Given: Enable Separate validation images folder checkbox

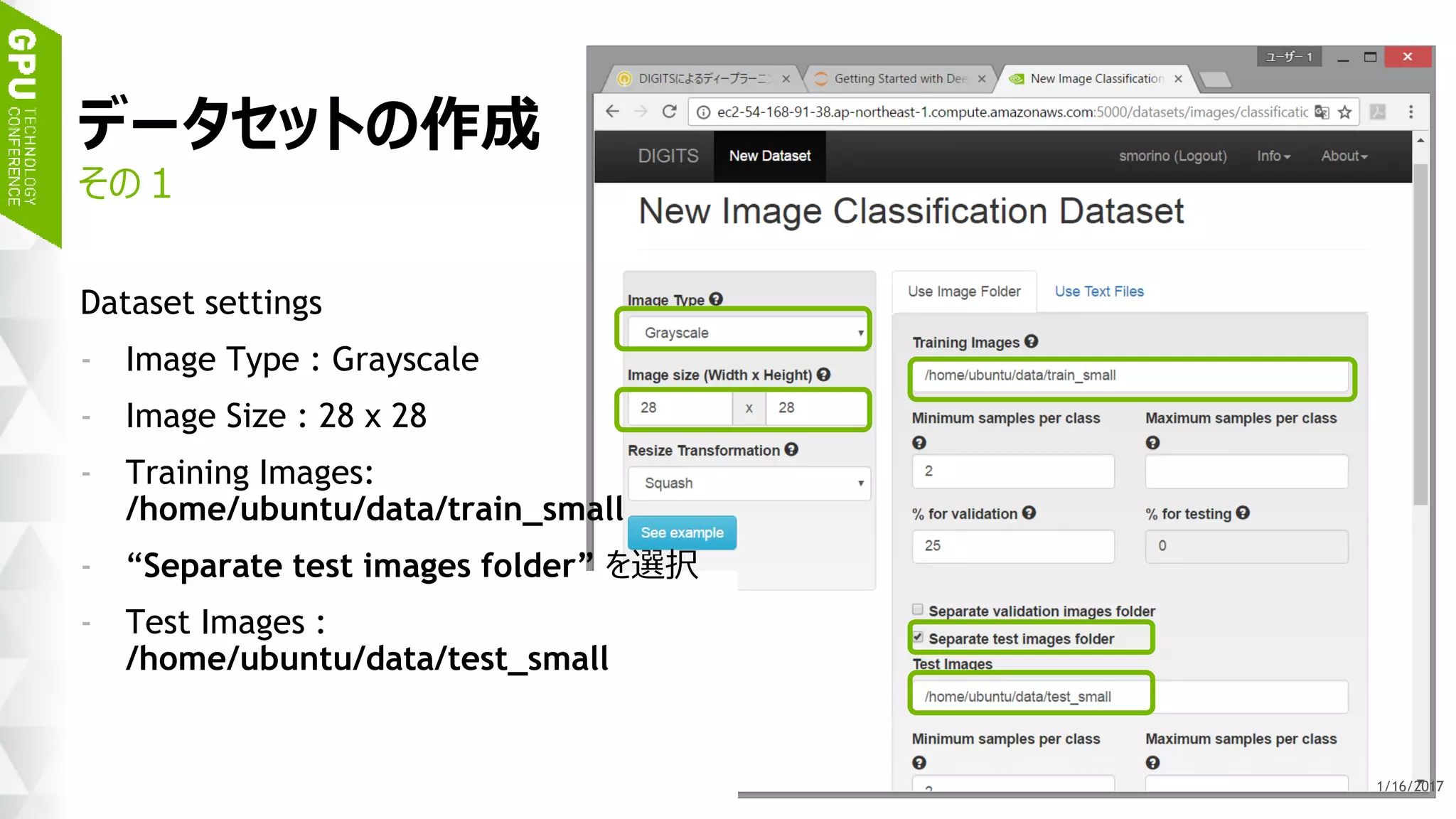Looking at the screenshot, I should [918, 609].
